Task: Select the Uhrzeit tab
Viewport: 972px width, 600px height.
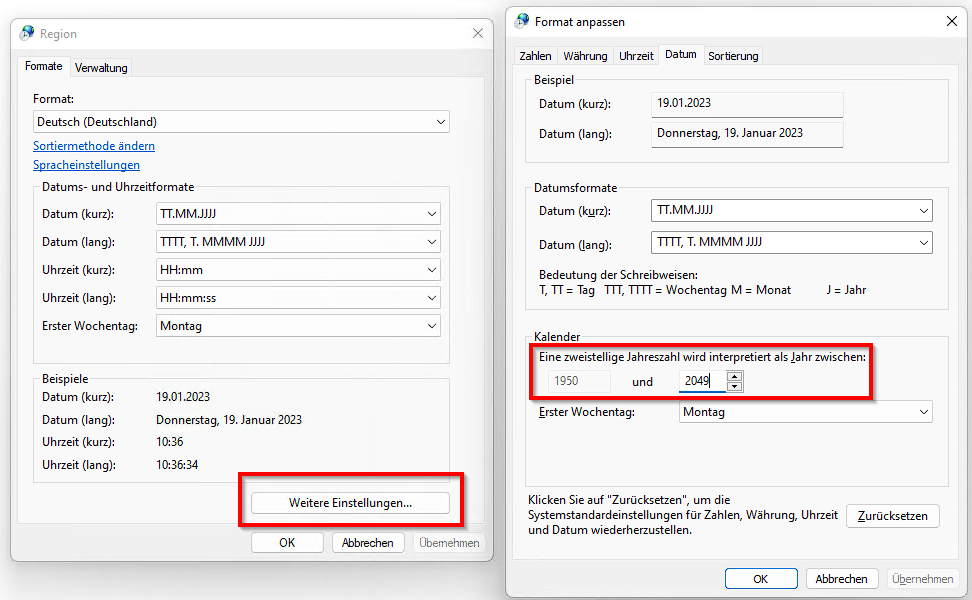Action: click(636, 56)
